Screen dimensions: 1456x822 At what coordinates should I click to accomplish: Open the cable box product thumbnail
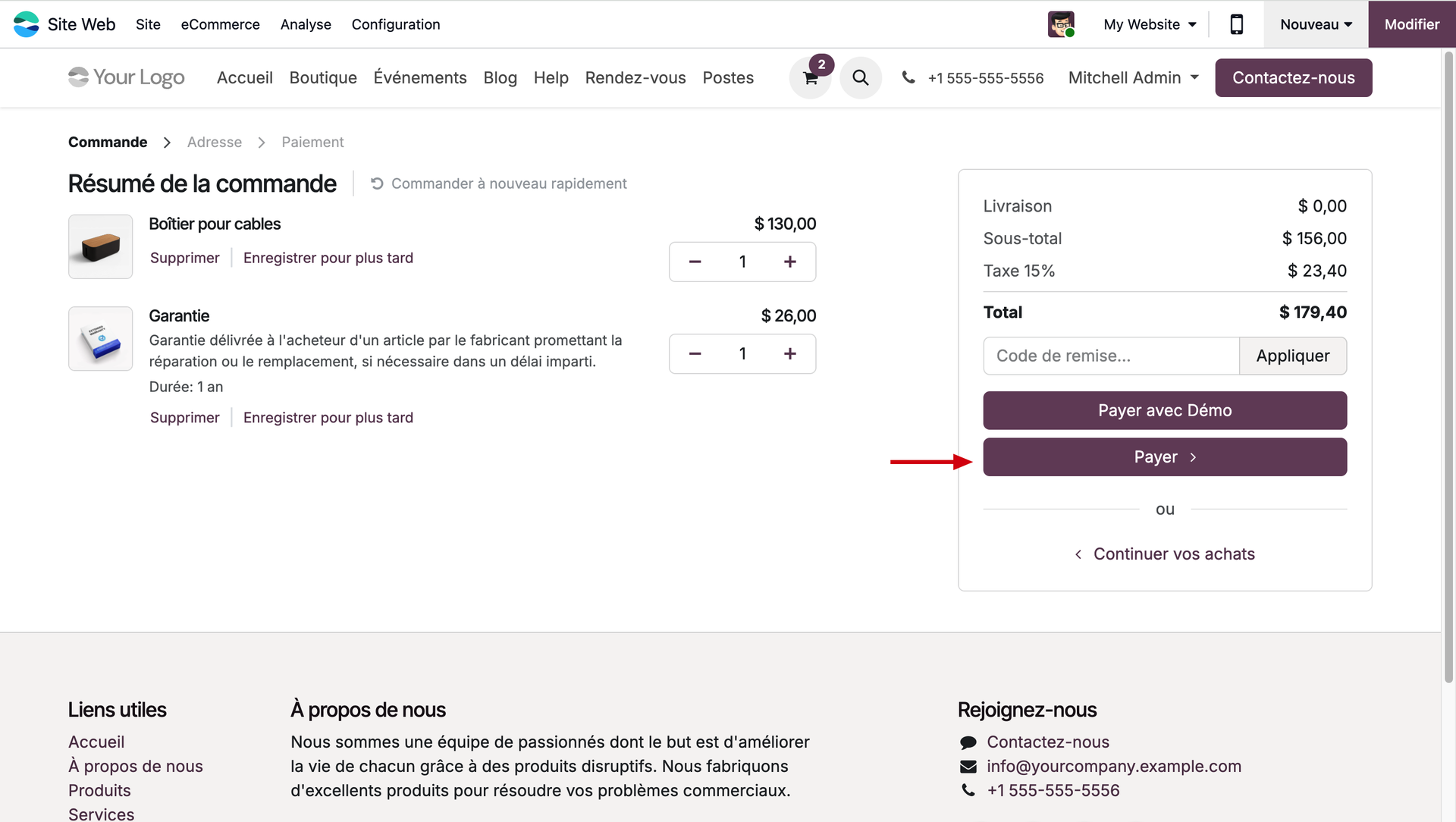click(101, 246)
